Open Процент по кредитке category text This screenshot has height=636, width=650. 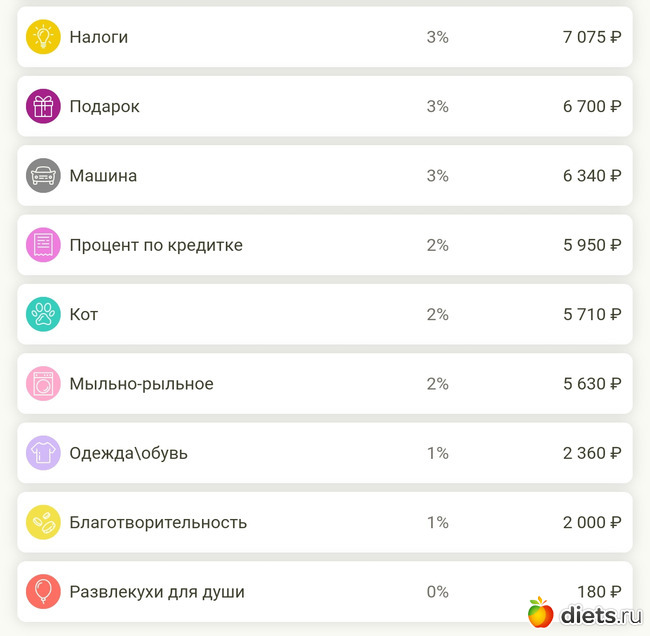(x=156, y=245)
